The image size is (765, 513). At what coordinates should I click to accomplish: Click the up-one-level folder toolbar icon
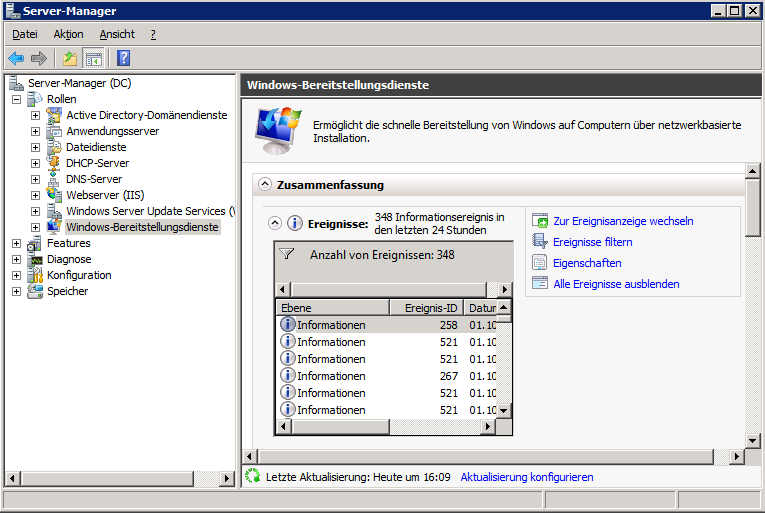(x=70, y=59)
